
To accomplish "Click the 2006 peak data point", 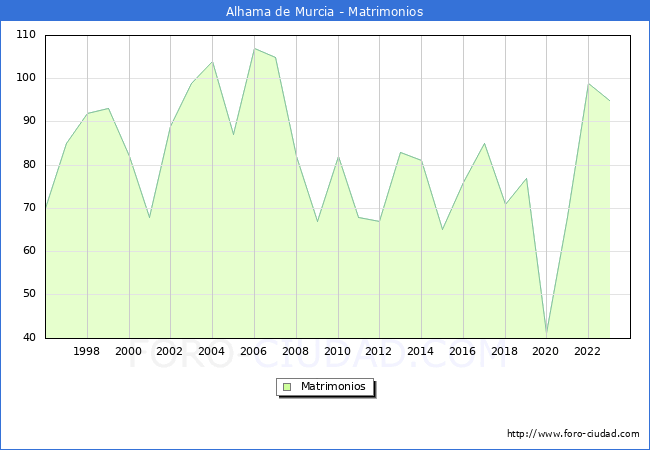I will [x=255, y=49].
